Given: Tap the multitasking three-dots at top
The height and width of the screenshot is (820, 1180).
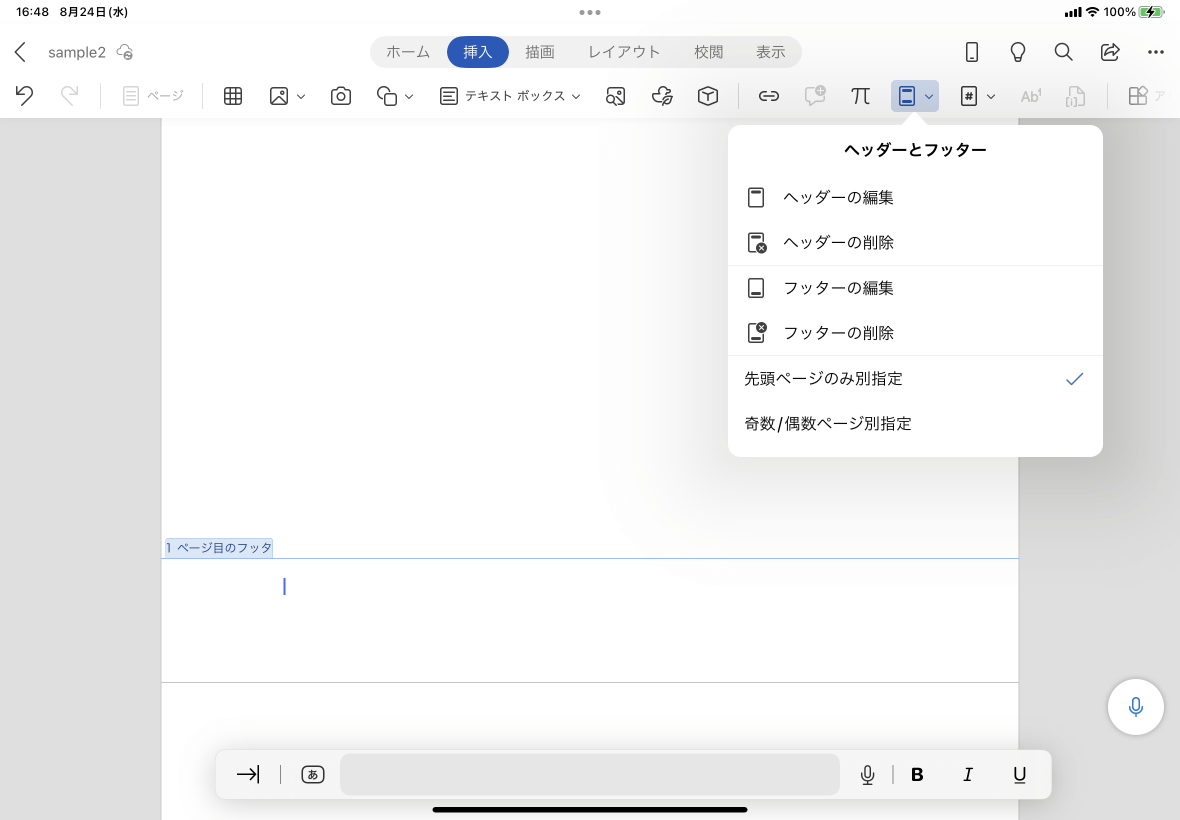Looking at the screenshot, I should tap(590, 12).
